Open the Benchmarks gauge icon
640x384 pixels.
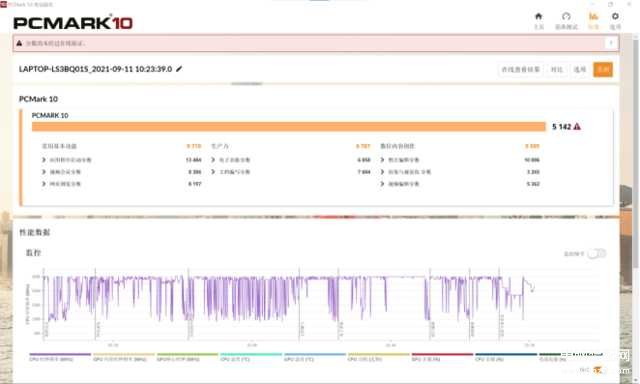tap(566, 20)
